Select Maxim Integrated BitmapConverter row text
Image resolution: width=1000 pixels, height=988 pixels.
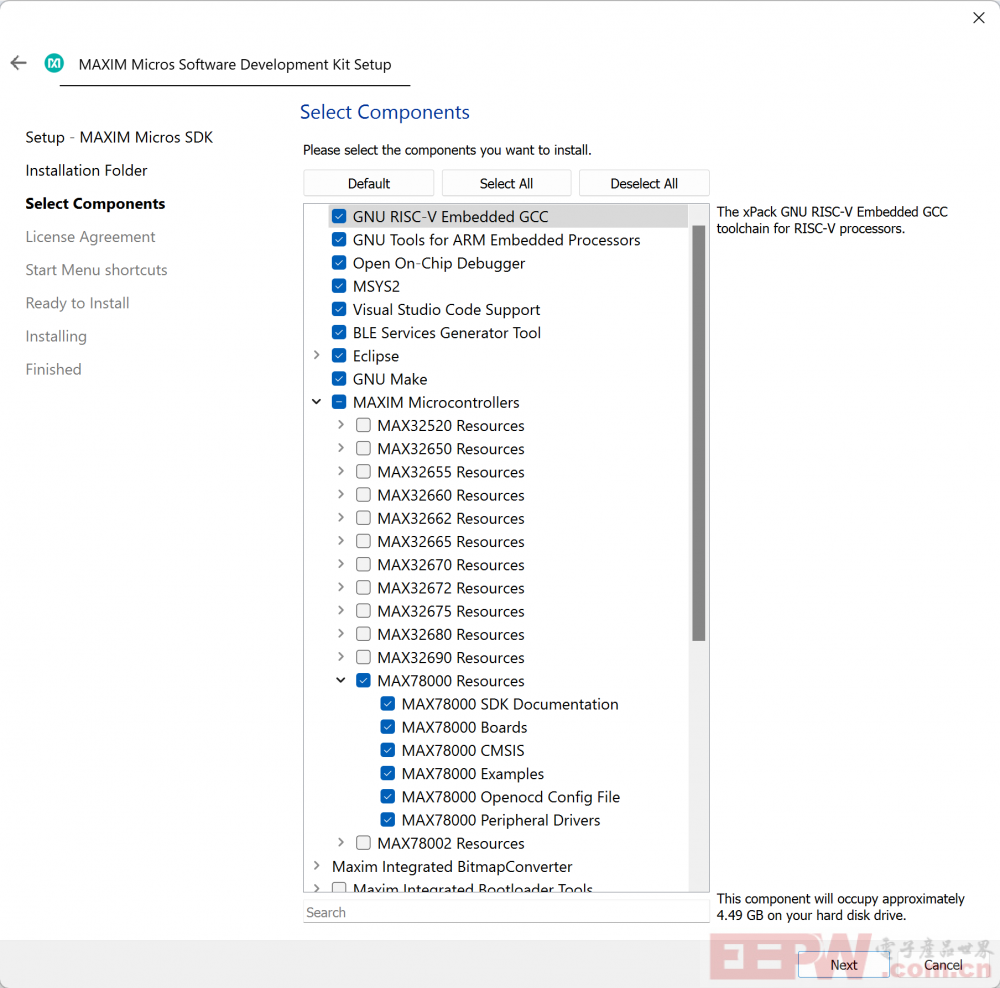452,866
